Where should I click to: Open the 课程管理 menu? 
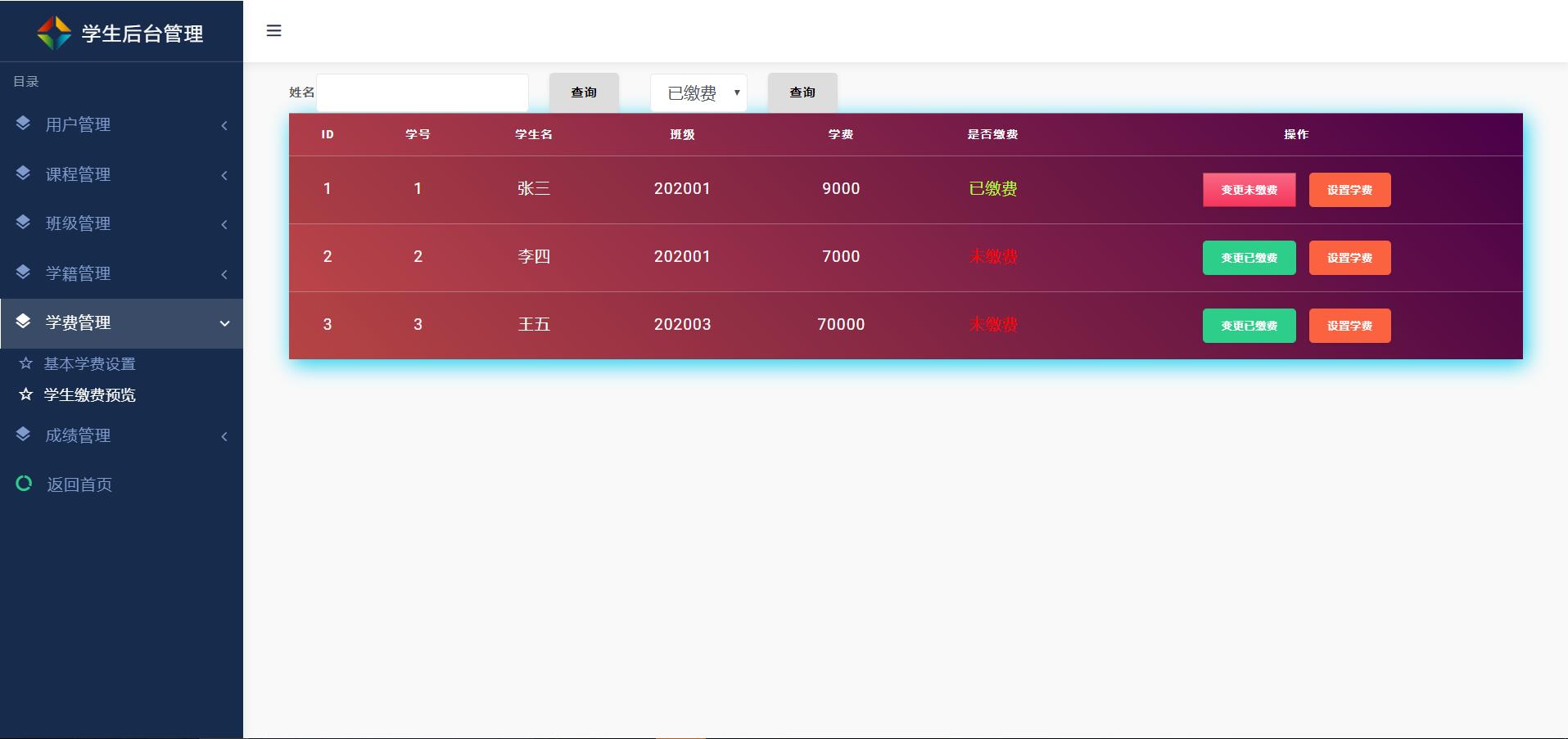121,174
